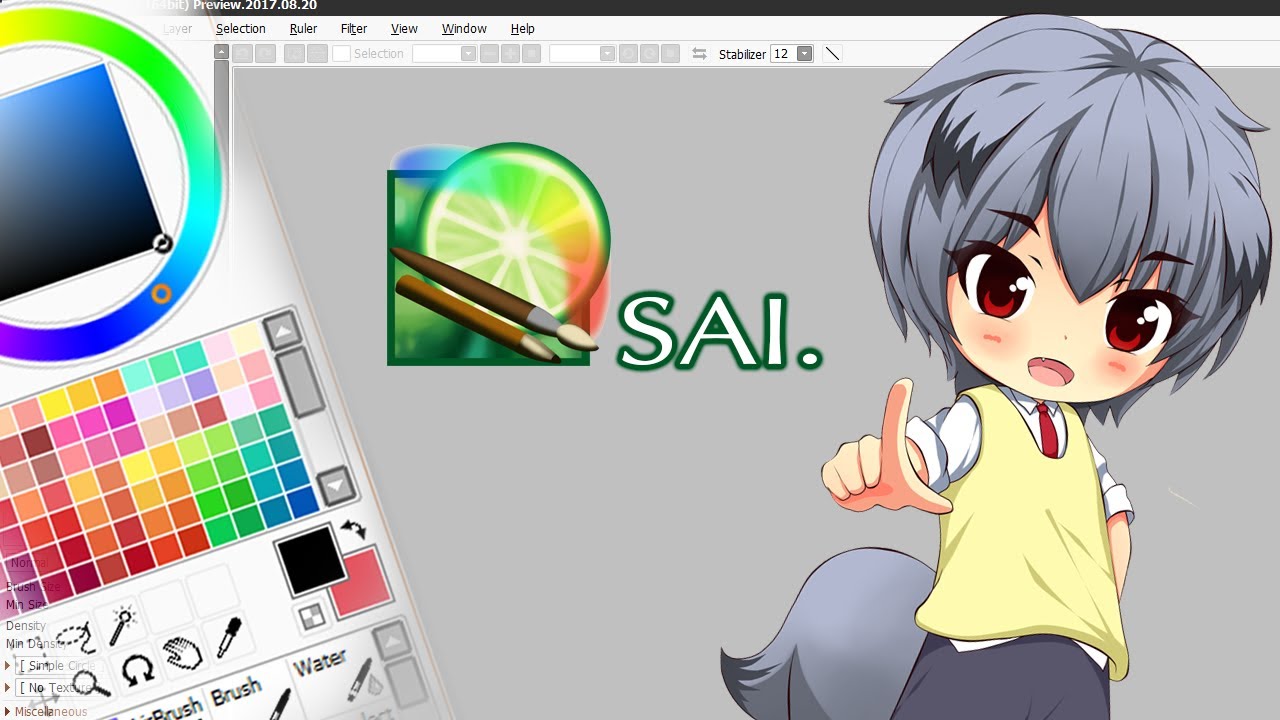Open the rotation angle dropdown
The image size is (1280, 720).
point(607,54)
